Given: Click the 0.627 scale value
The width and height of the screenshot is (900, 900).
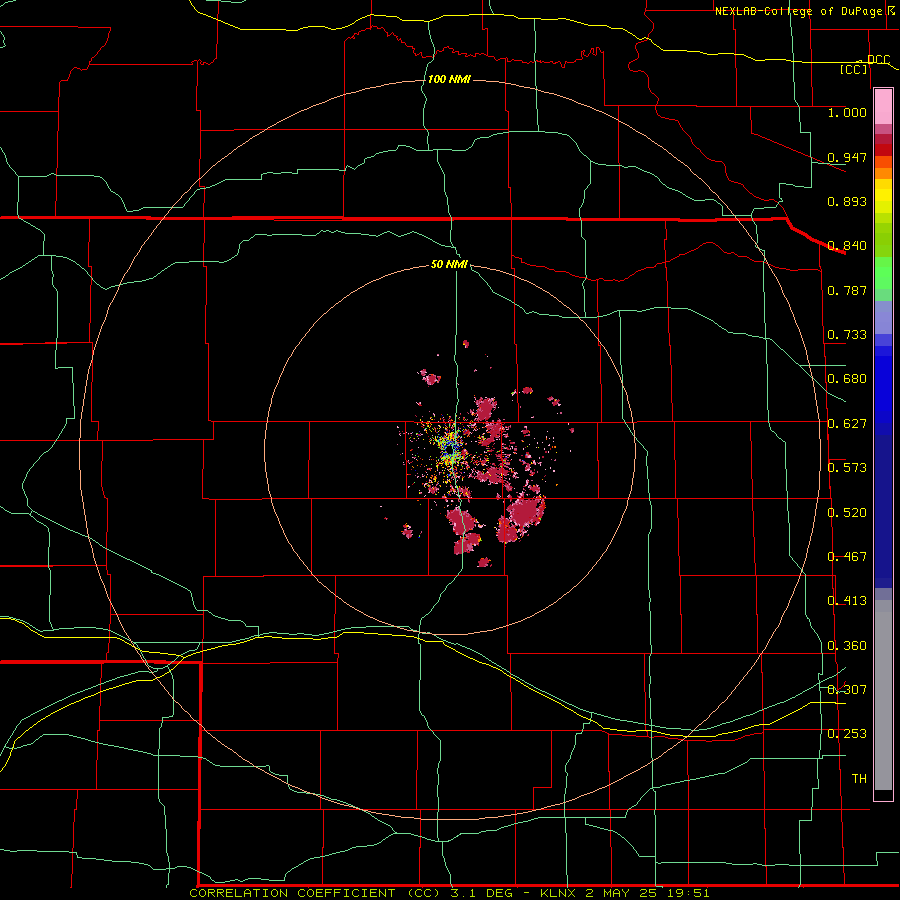Looking at the screenshot, I should [x=847, y=424].
